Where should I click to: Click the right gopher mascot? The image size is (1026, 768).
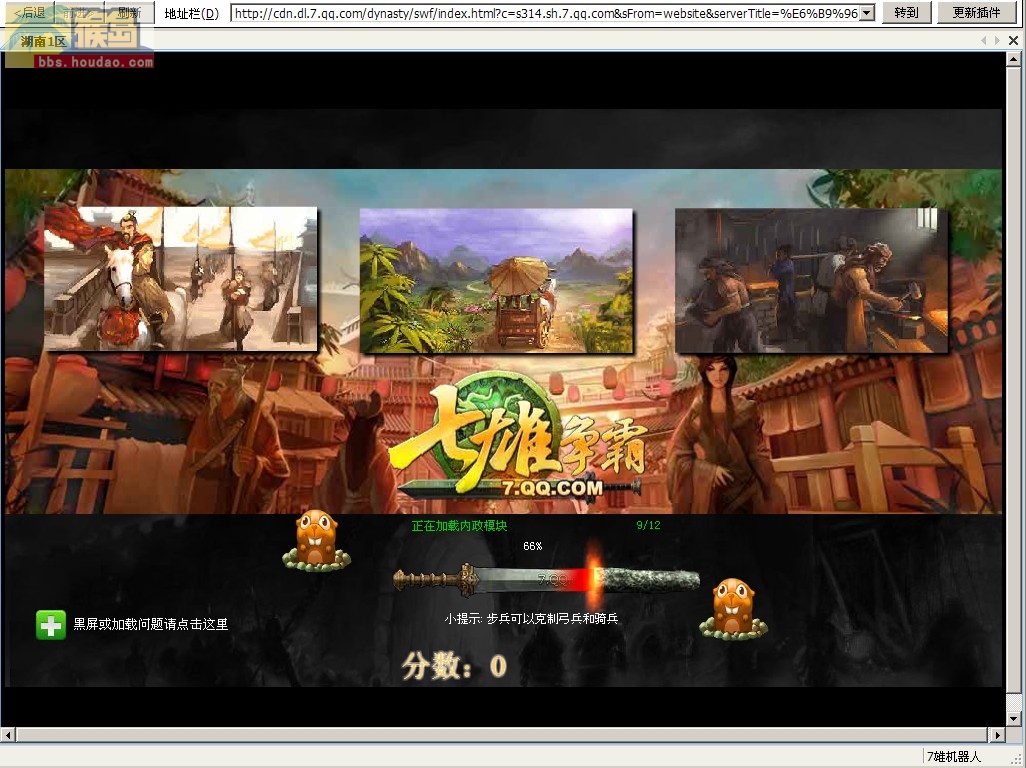pyautogui.click(x=734, y=608)
